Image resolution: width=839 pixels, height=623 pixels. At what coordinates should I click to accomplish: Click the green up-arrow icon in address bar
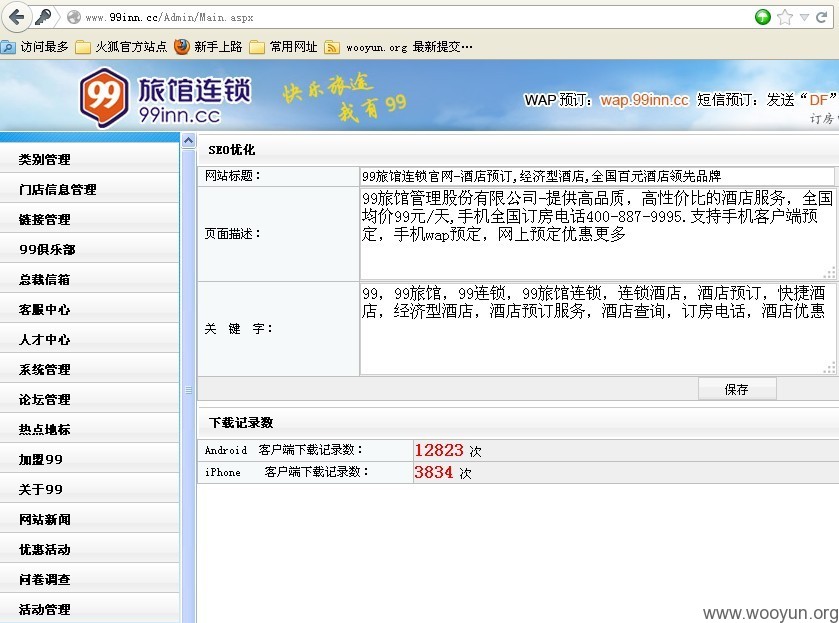tap(762, 17)
